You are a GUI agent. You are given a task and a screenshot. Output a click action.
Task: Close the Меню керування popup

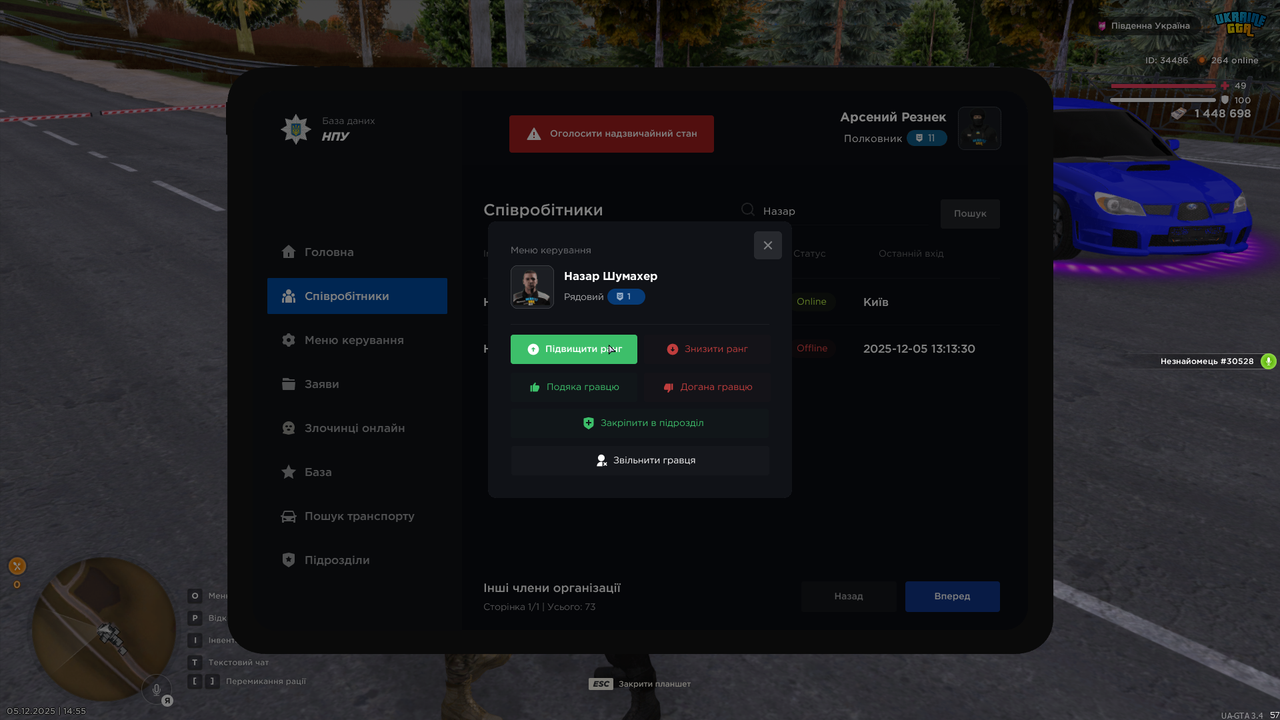tap(767, 245)
